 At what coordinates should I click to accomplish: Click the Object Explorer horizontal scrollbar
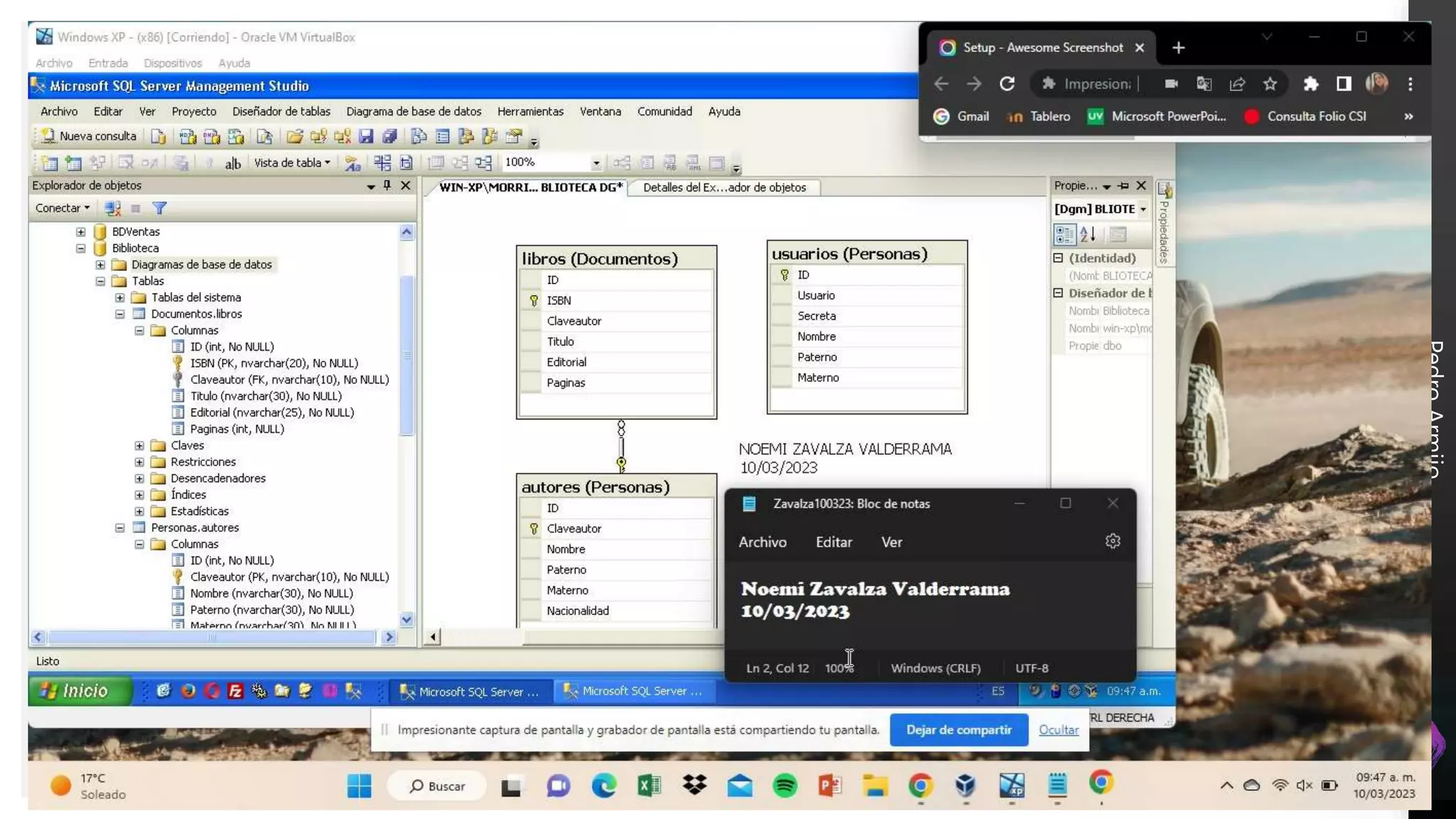(212, 637)
